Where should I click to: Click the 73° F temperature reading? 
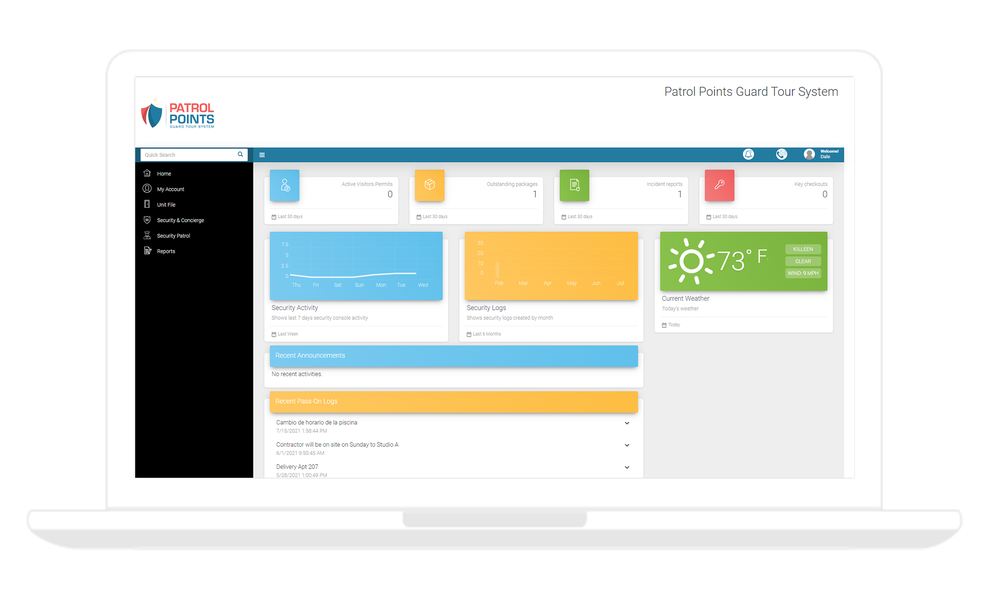(742, 260)
